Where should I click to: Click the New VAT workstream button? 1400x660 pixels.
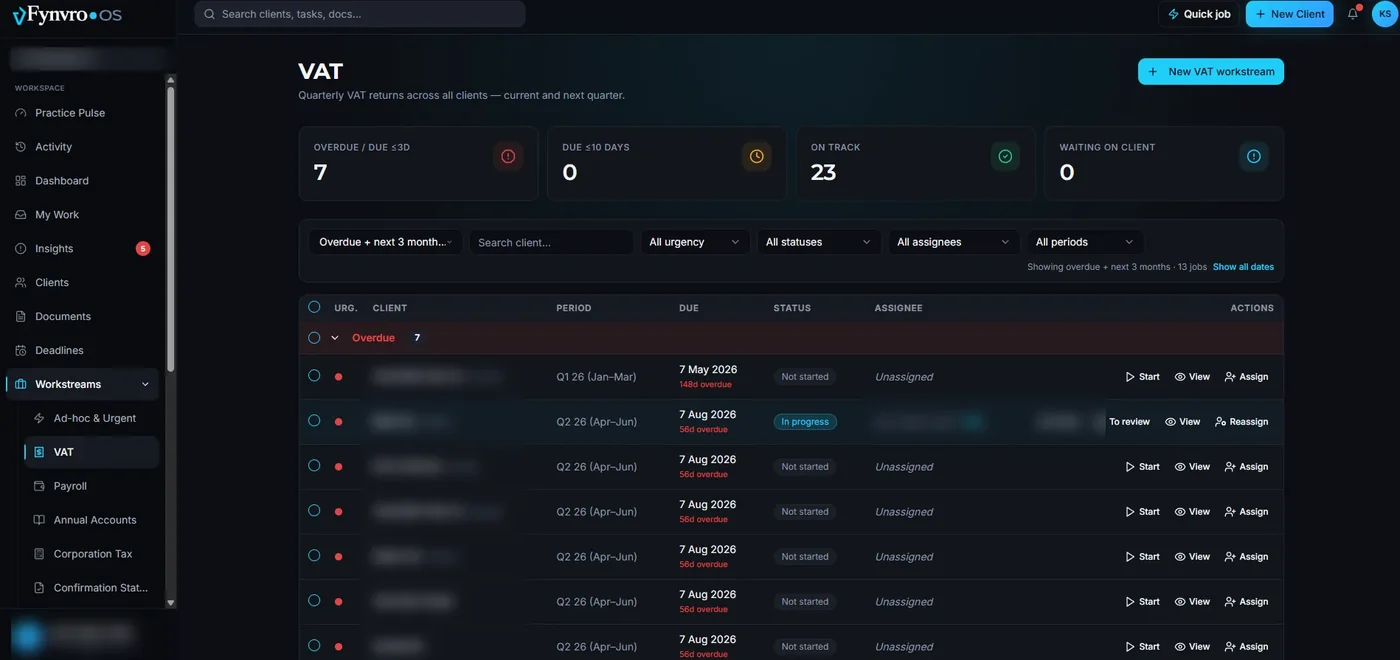(1211, 72)
